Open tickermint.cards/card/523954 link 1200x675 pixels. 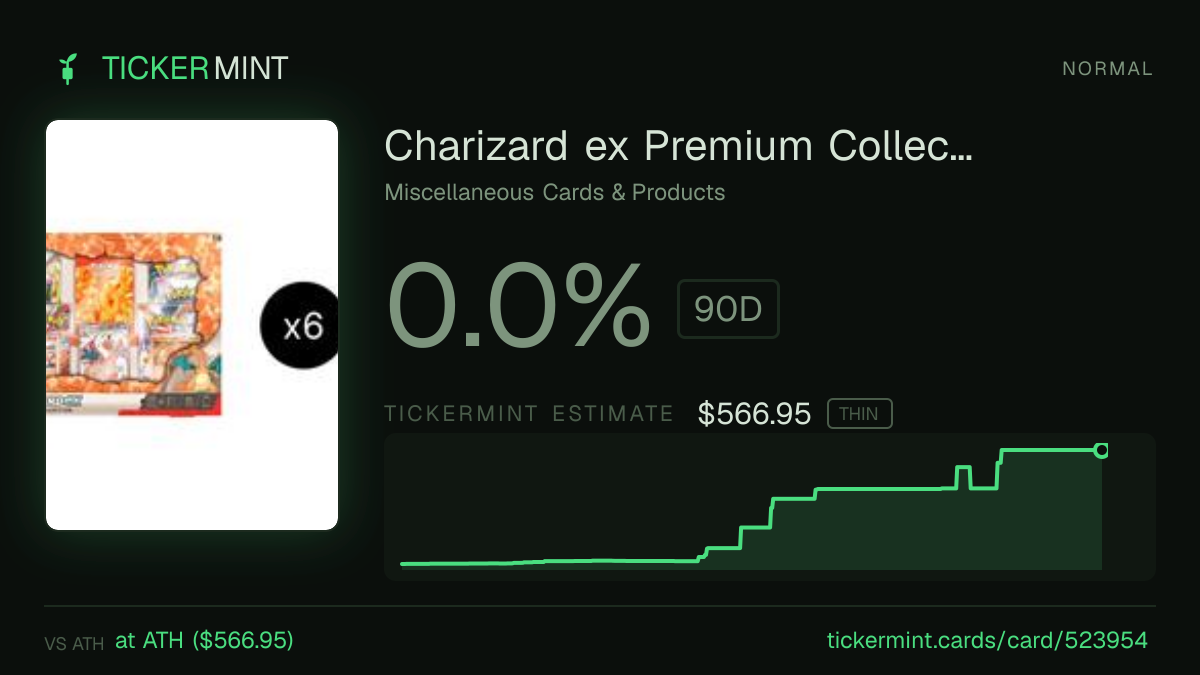[987, 641]
